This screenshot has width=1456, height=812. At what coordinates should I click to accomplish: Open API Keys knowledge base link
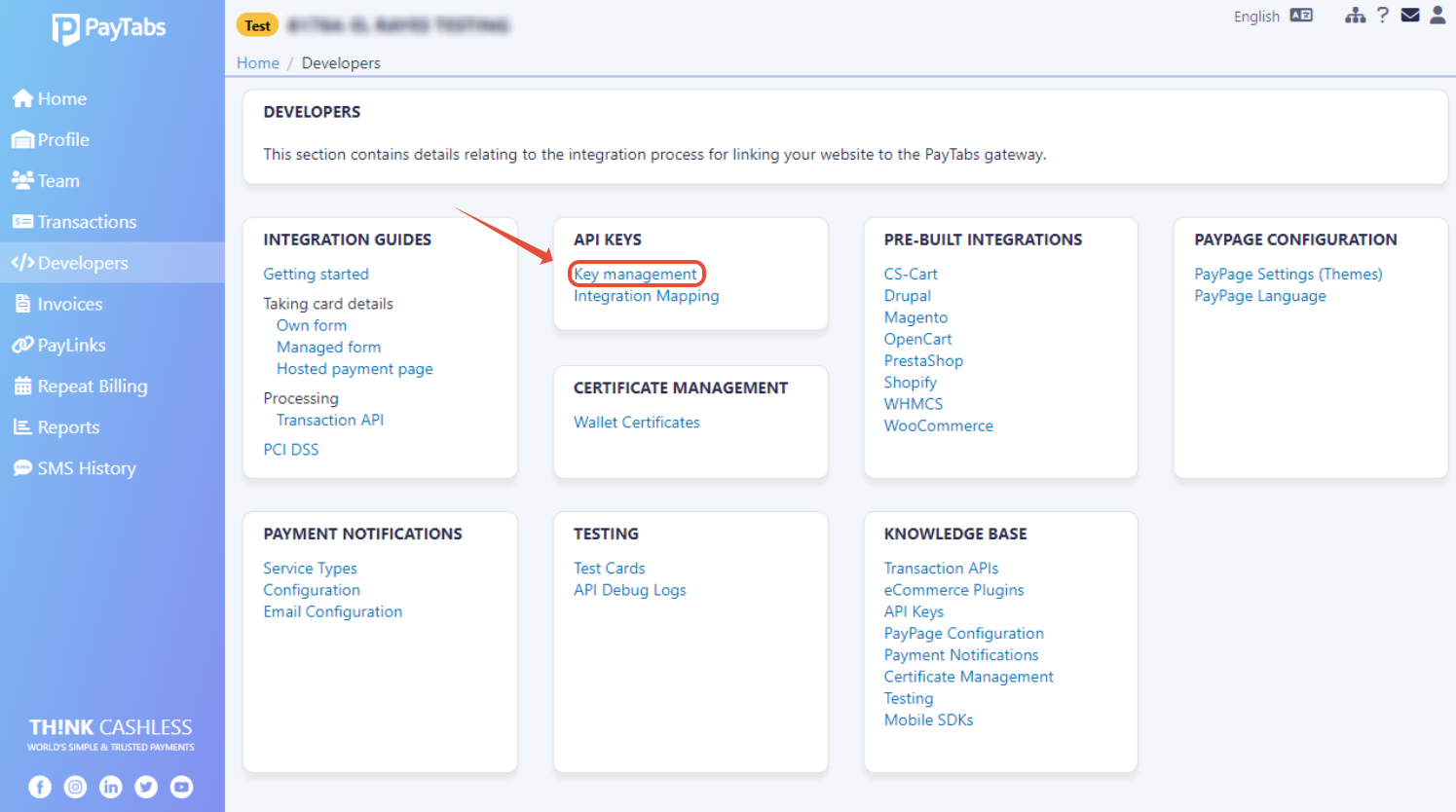(x=914, y=611)
